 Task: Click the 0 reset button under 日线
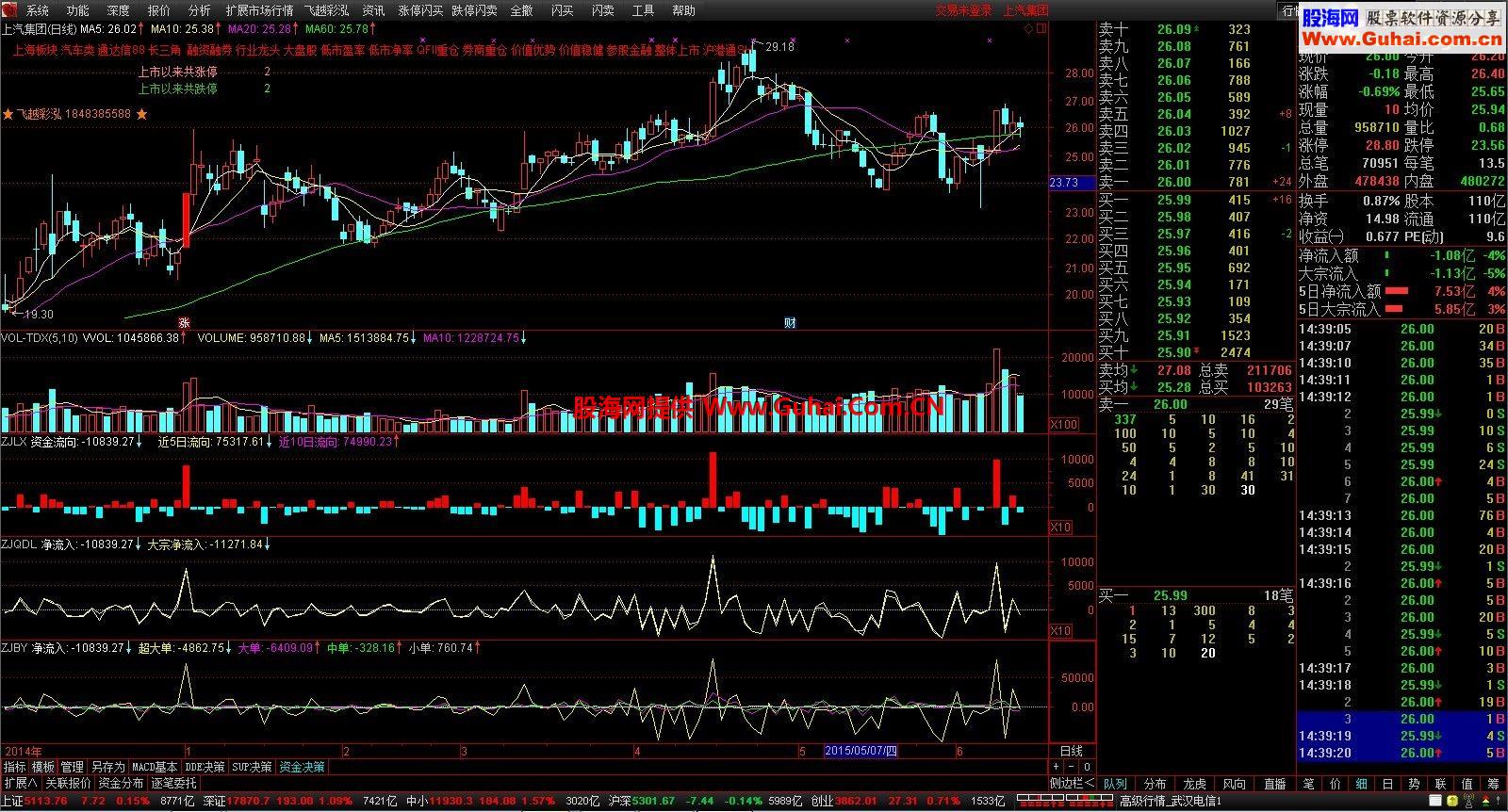[1087, 767]
